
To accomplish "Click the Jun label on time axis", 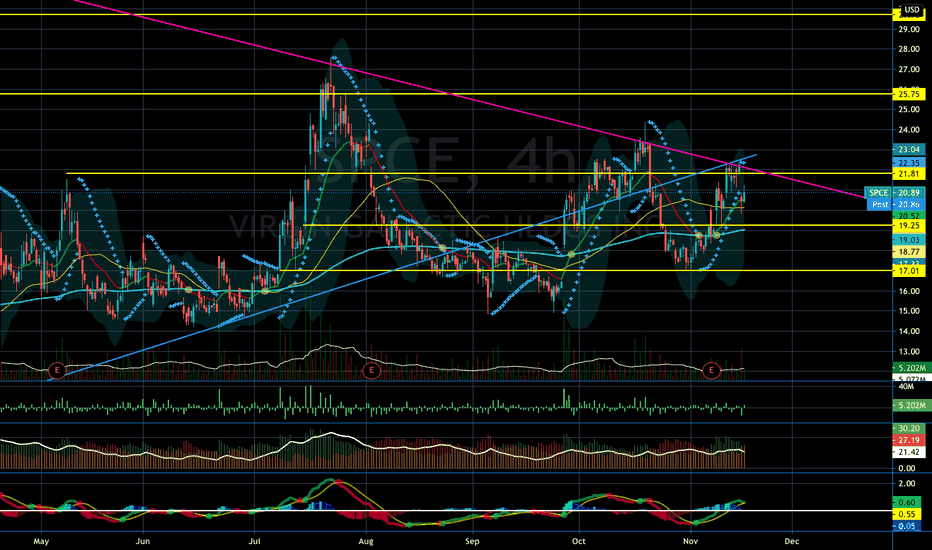I will (143, 541).
